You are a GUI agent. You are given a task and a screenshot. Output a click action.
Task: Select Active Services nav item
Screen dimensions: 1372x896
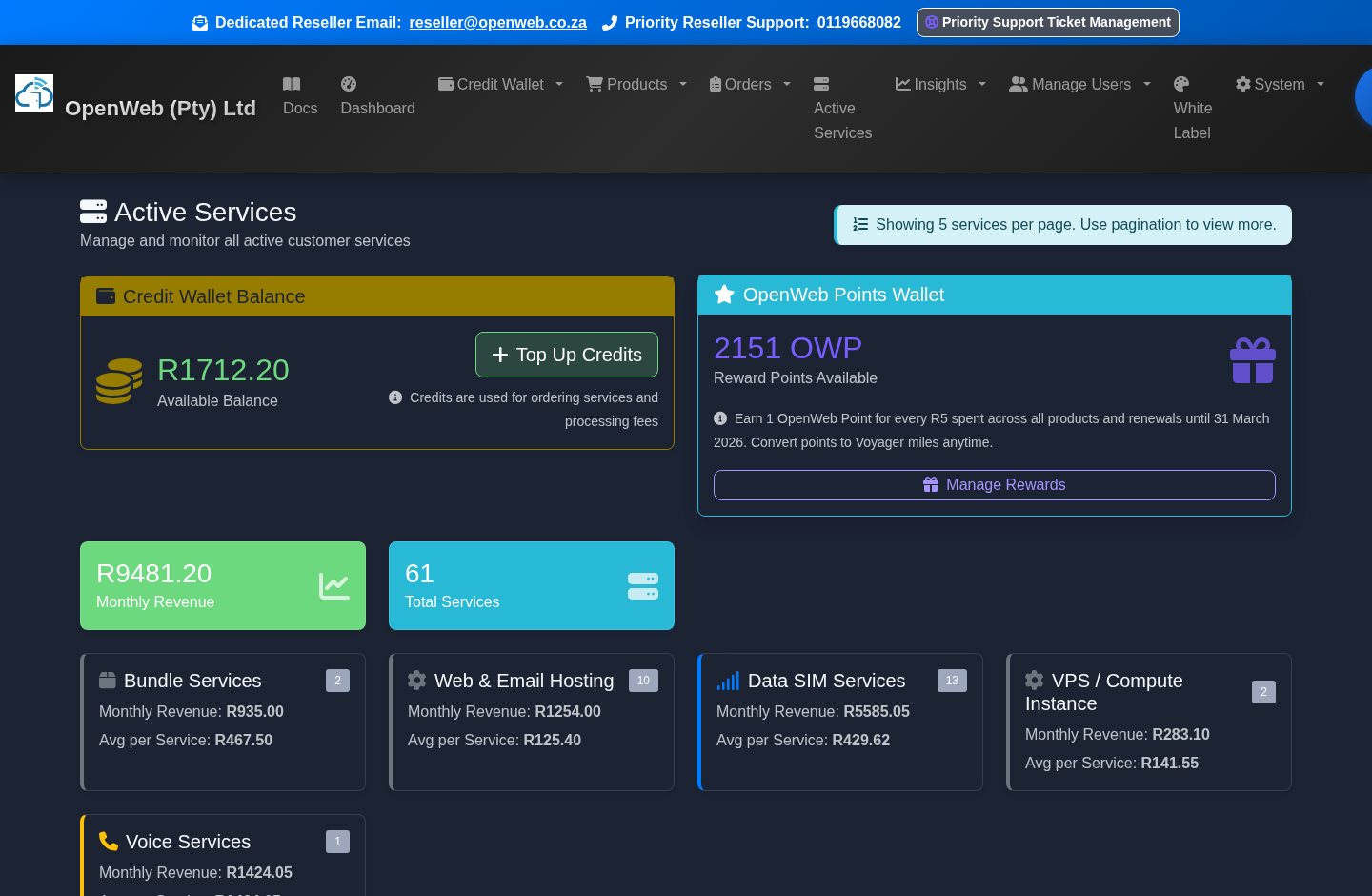coord(843,109)
